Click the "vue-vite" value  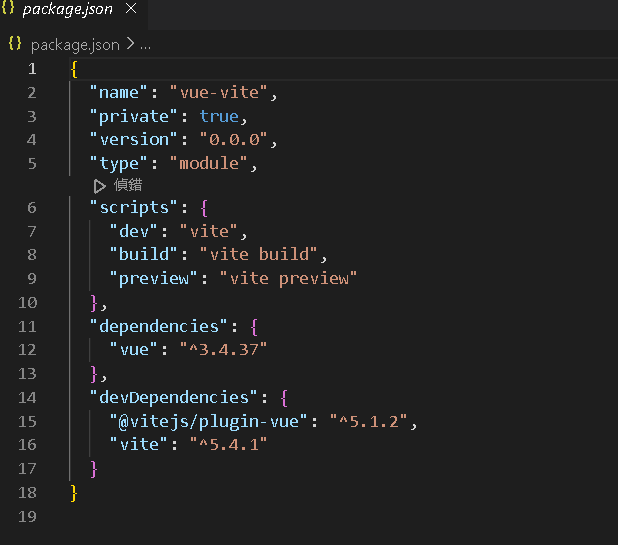click(219, 93)
